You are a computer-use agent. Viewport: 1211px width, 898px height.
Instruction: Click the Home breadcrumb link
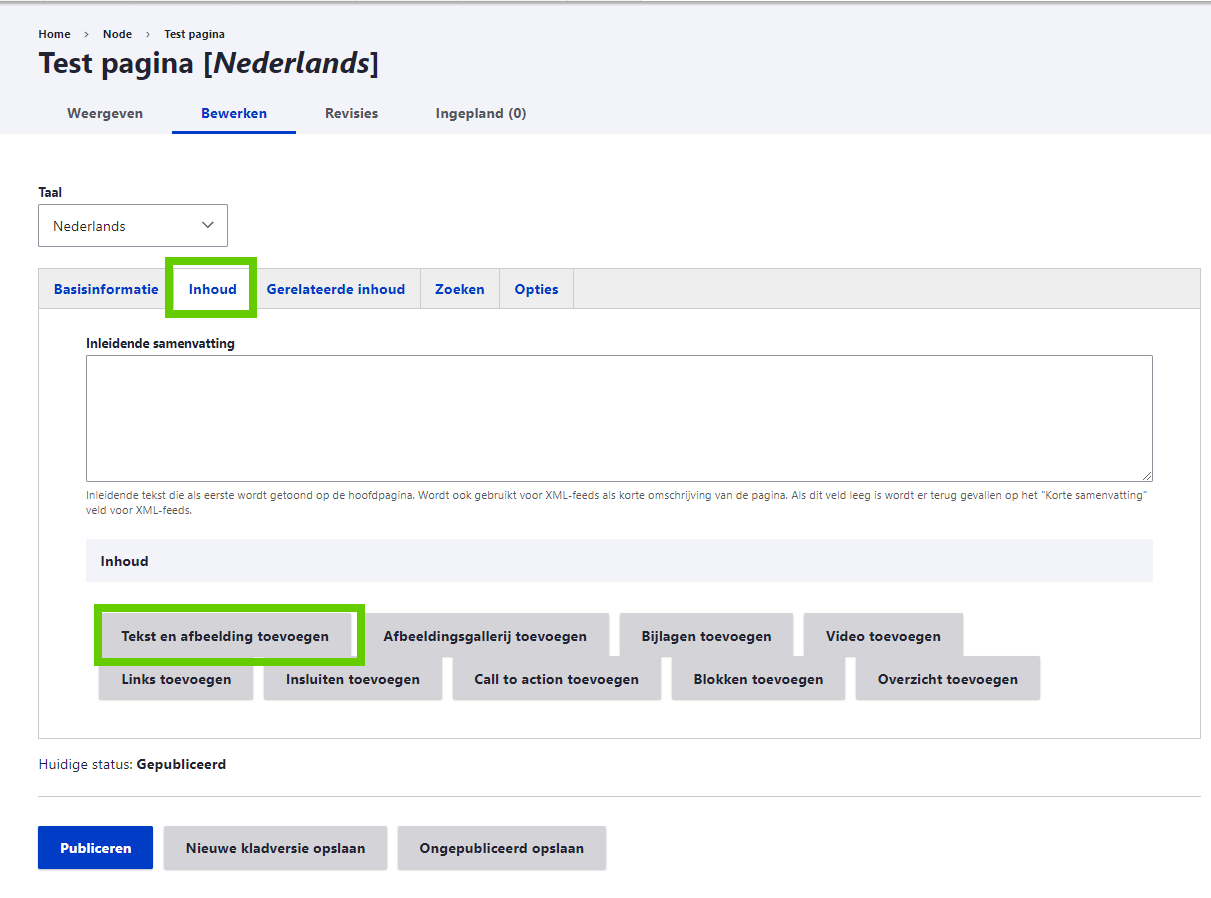click(54, 34)
